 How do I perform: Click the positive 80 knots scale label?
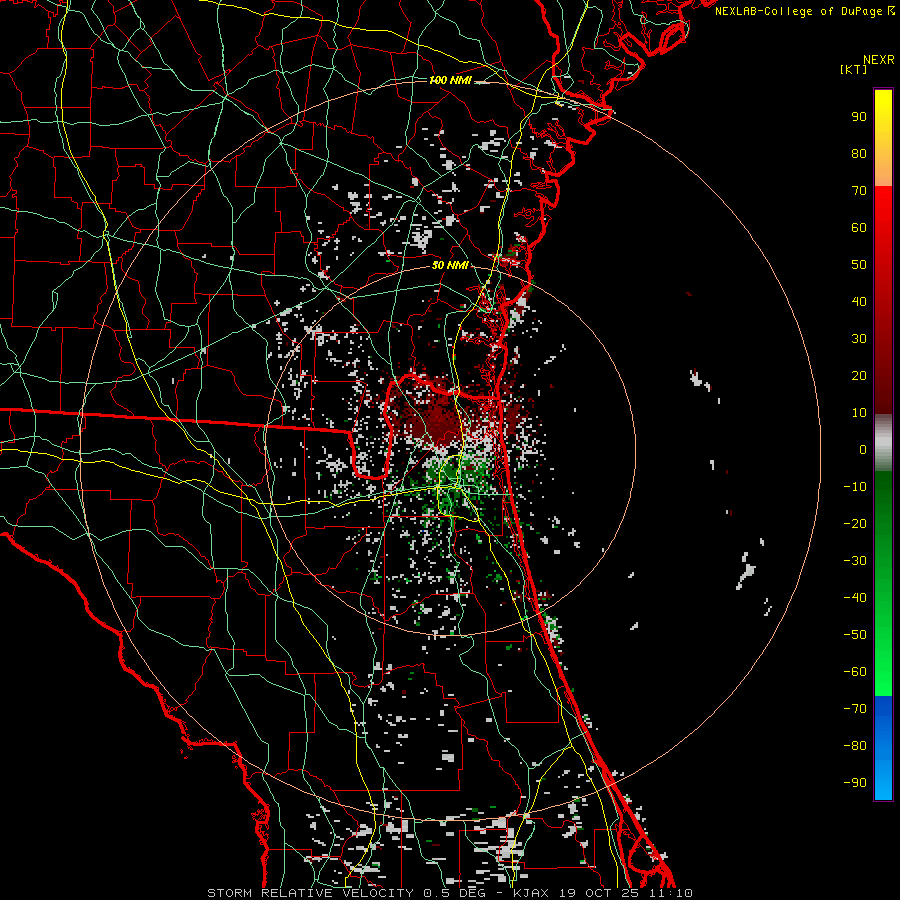[x=859, y=153]
